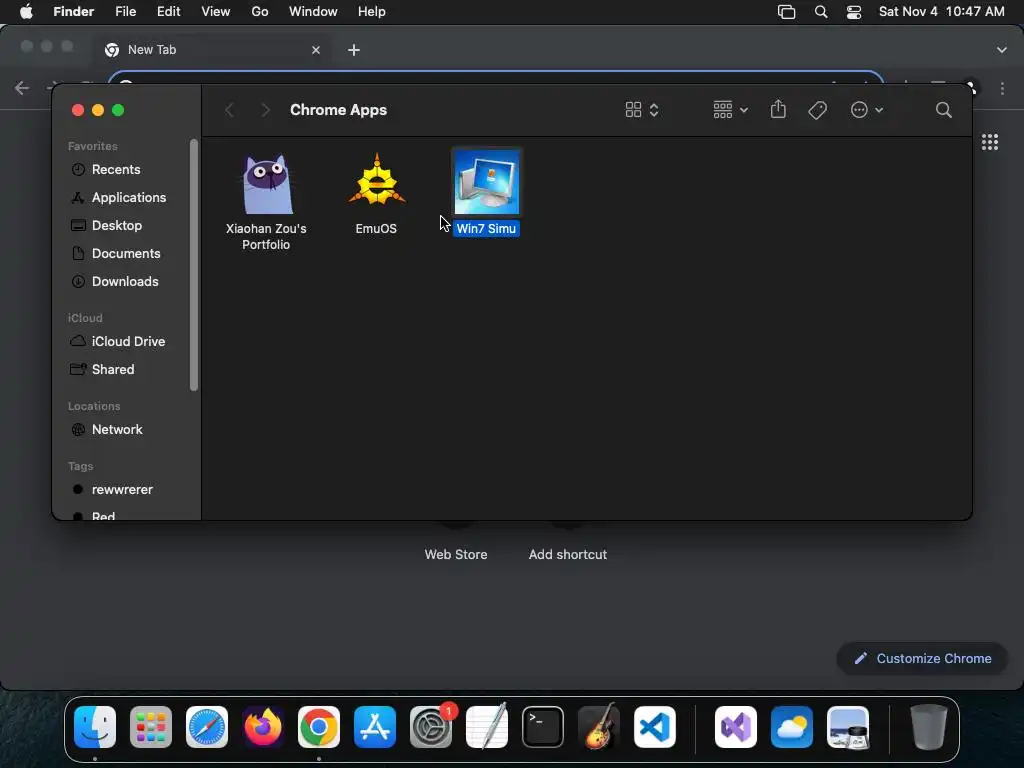Go forward in Finder history
1024x768 pixels.
click(x=264, y=110)
